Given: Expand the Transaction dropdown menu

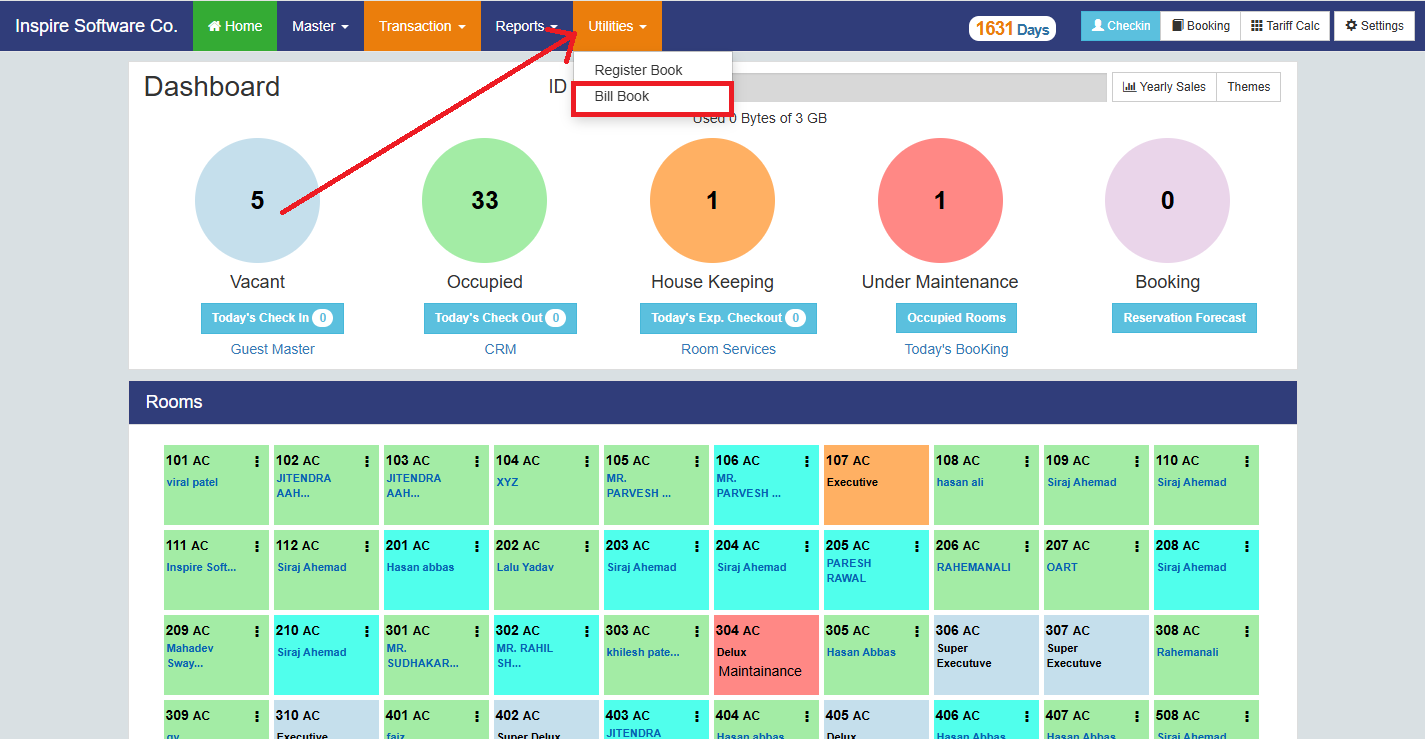Looking at the screenshot, I should coord(421,26).
